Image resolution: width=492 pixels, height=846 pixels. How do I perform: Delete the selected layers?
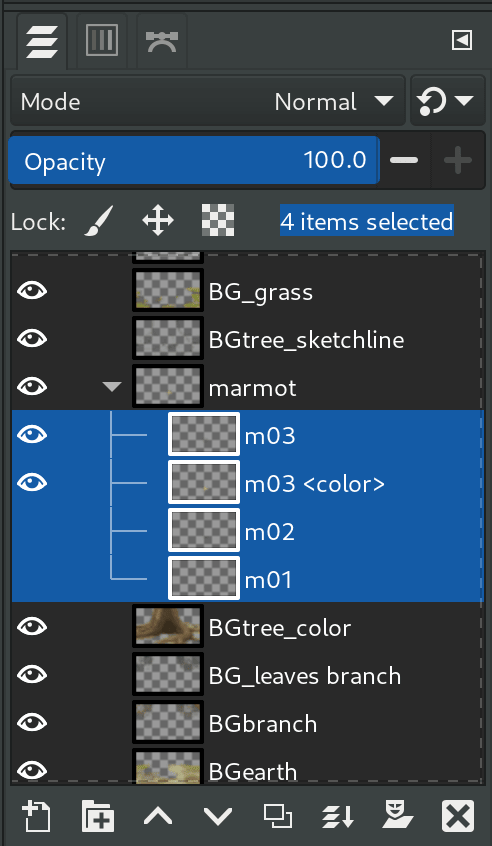pos(457,816)
